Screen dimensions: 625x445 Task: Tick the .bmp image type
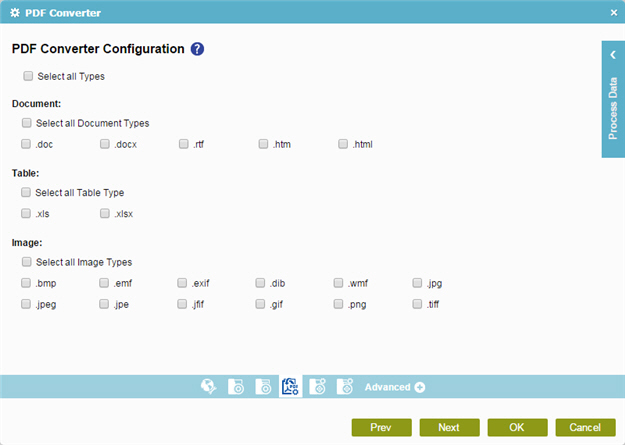coord(26,283)
